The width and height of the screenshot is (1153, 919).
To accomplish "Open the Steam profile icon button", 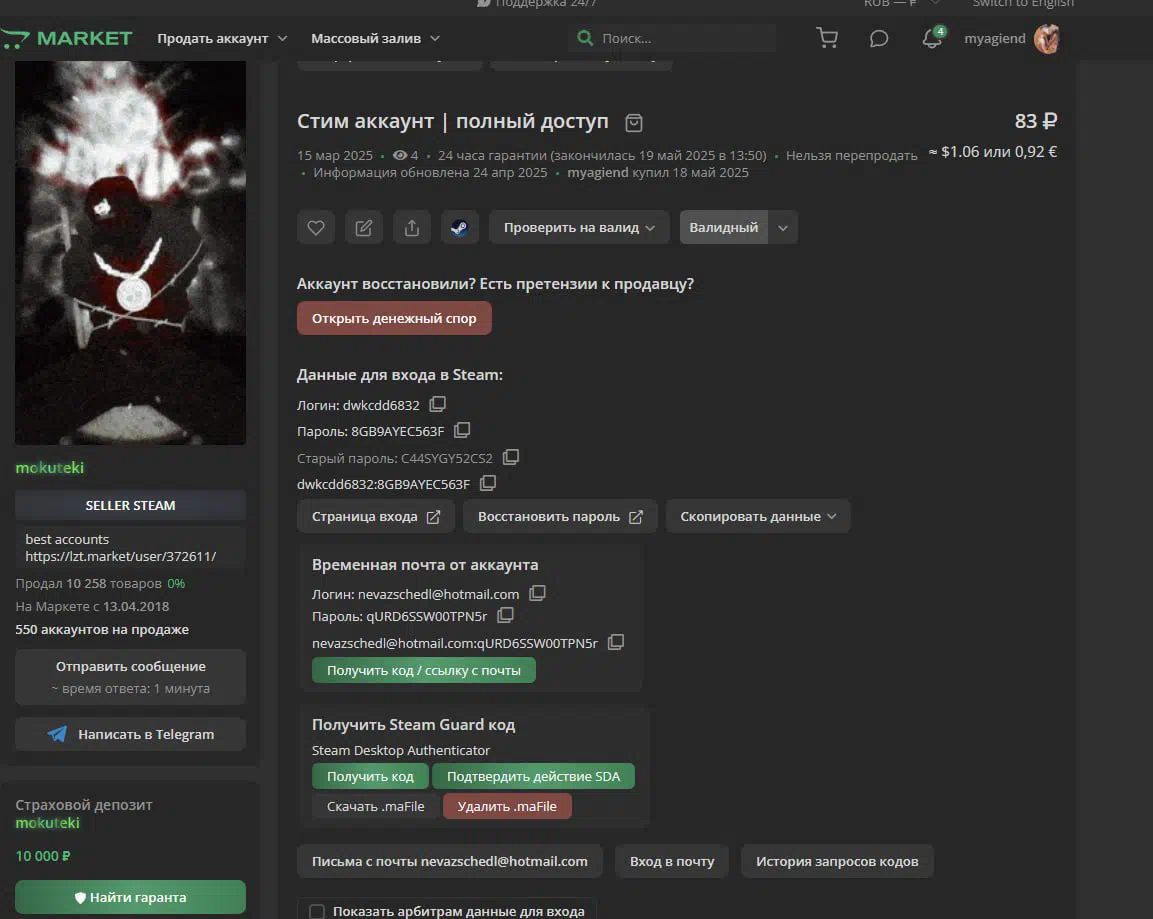I will click(x=460, y=227).
